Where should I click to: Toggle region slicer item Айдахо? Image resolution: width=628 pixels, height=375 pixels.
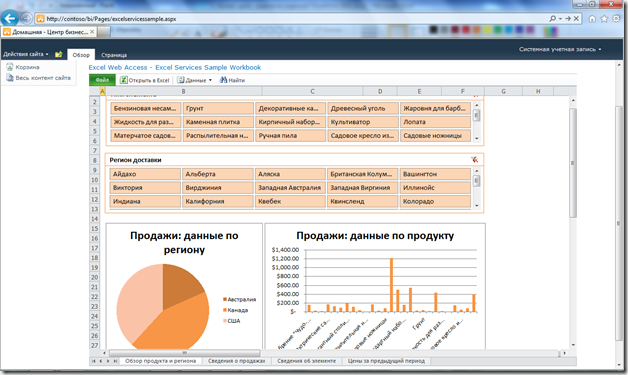[x=145, y=174]
